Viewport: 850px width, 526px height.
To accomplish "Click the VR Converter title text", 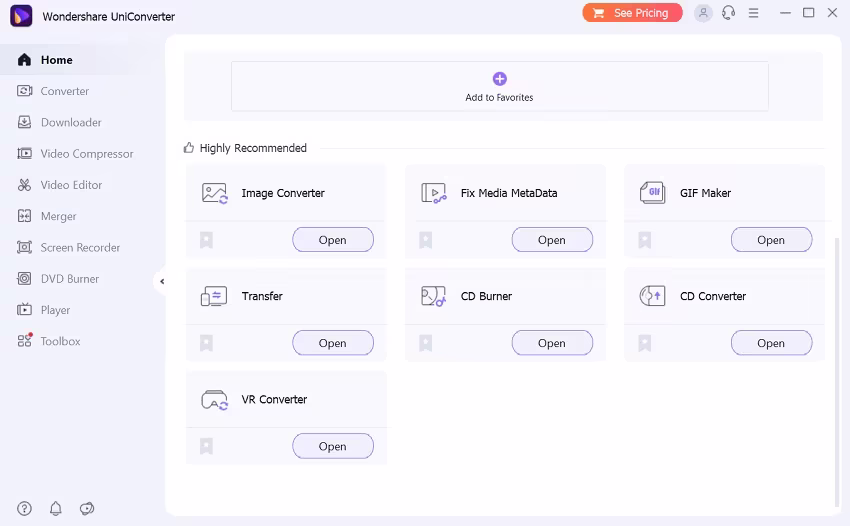I will tap(274, 400).
